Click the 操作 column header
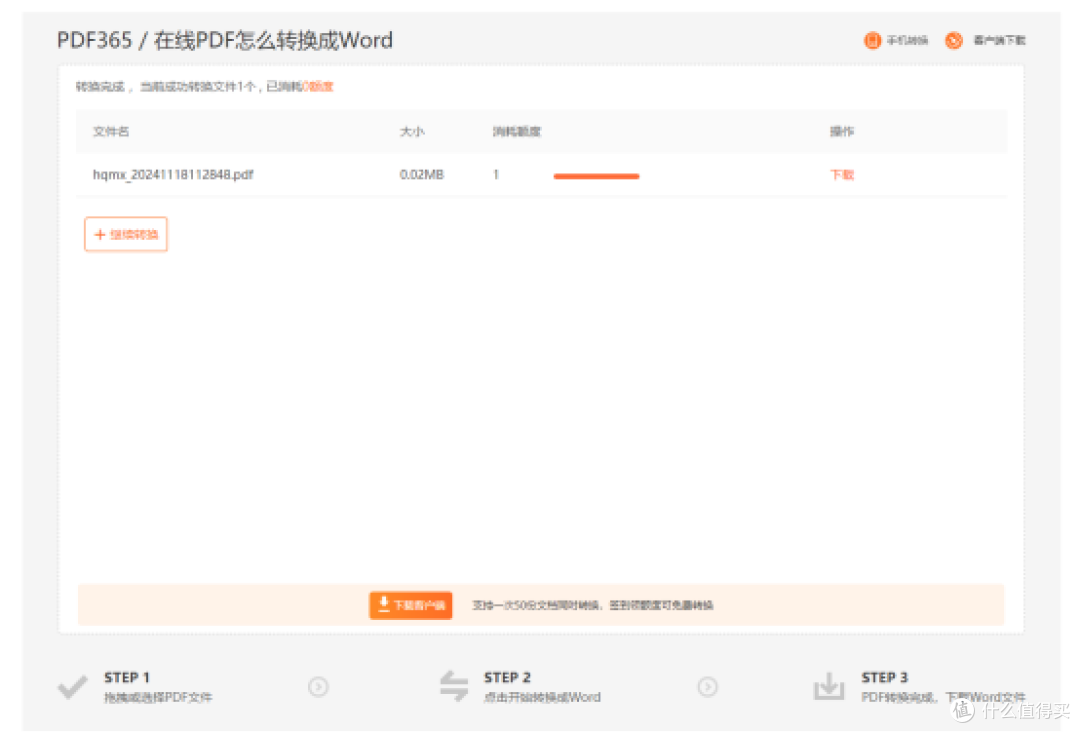Viewport: 1080px width, 733px height. point(842,132)
